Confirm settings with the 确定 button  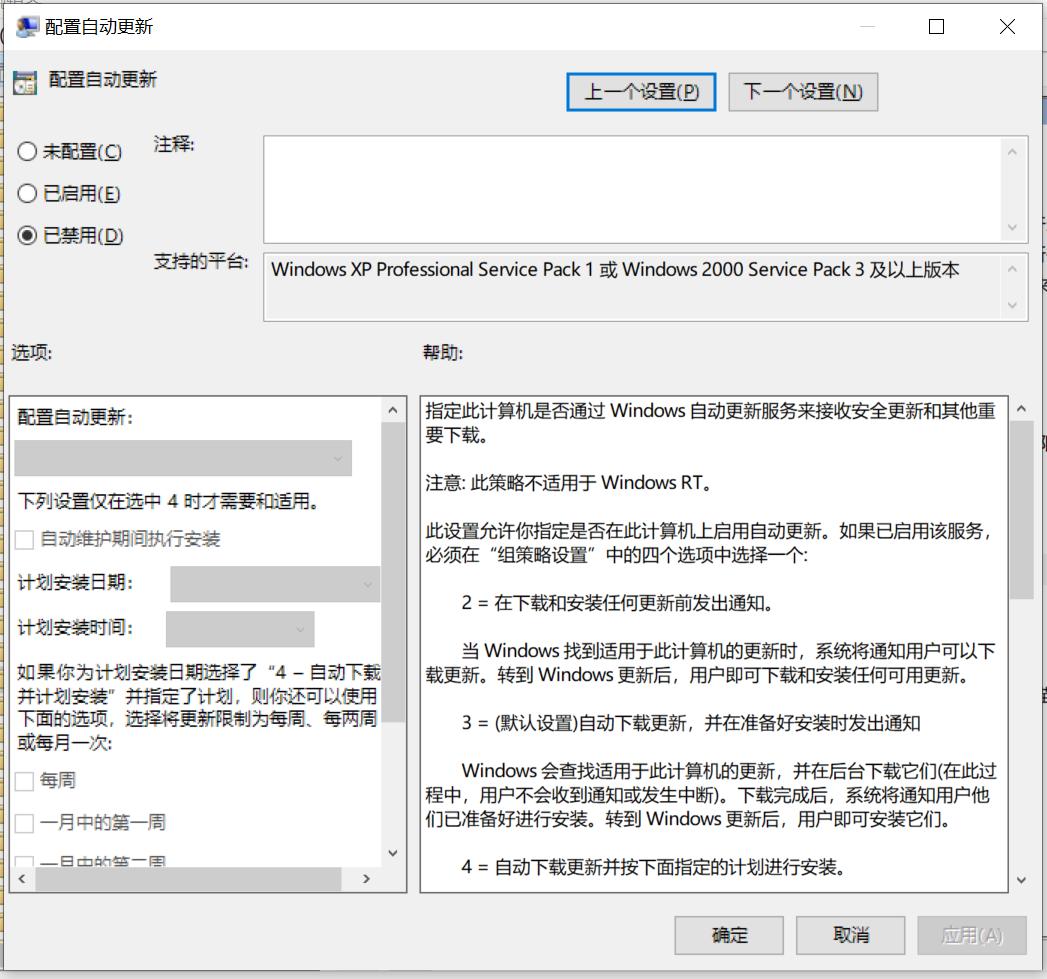point(728,935)
